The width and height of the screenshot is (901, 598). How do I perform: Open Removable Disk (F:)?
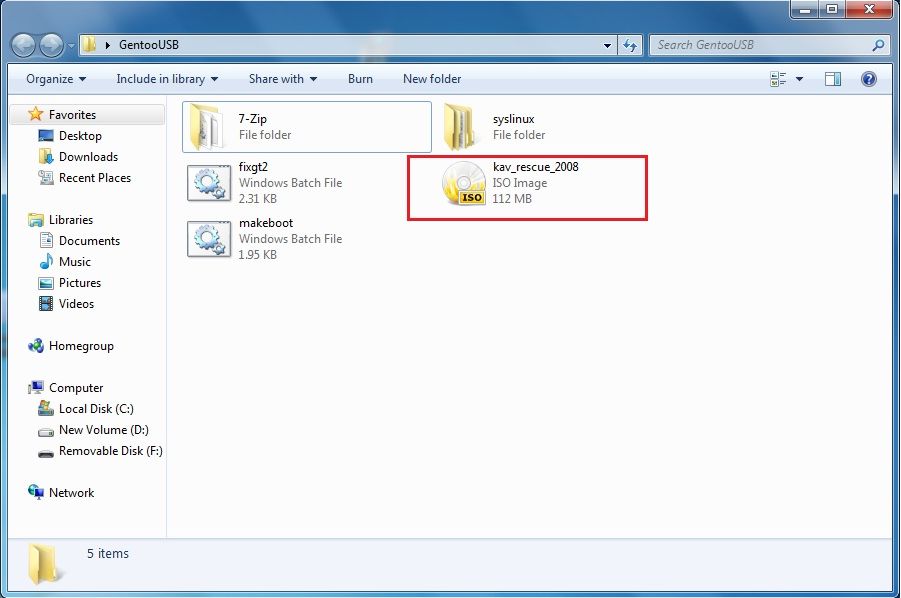click(111, 451)
